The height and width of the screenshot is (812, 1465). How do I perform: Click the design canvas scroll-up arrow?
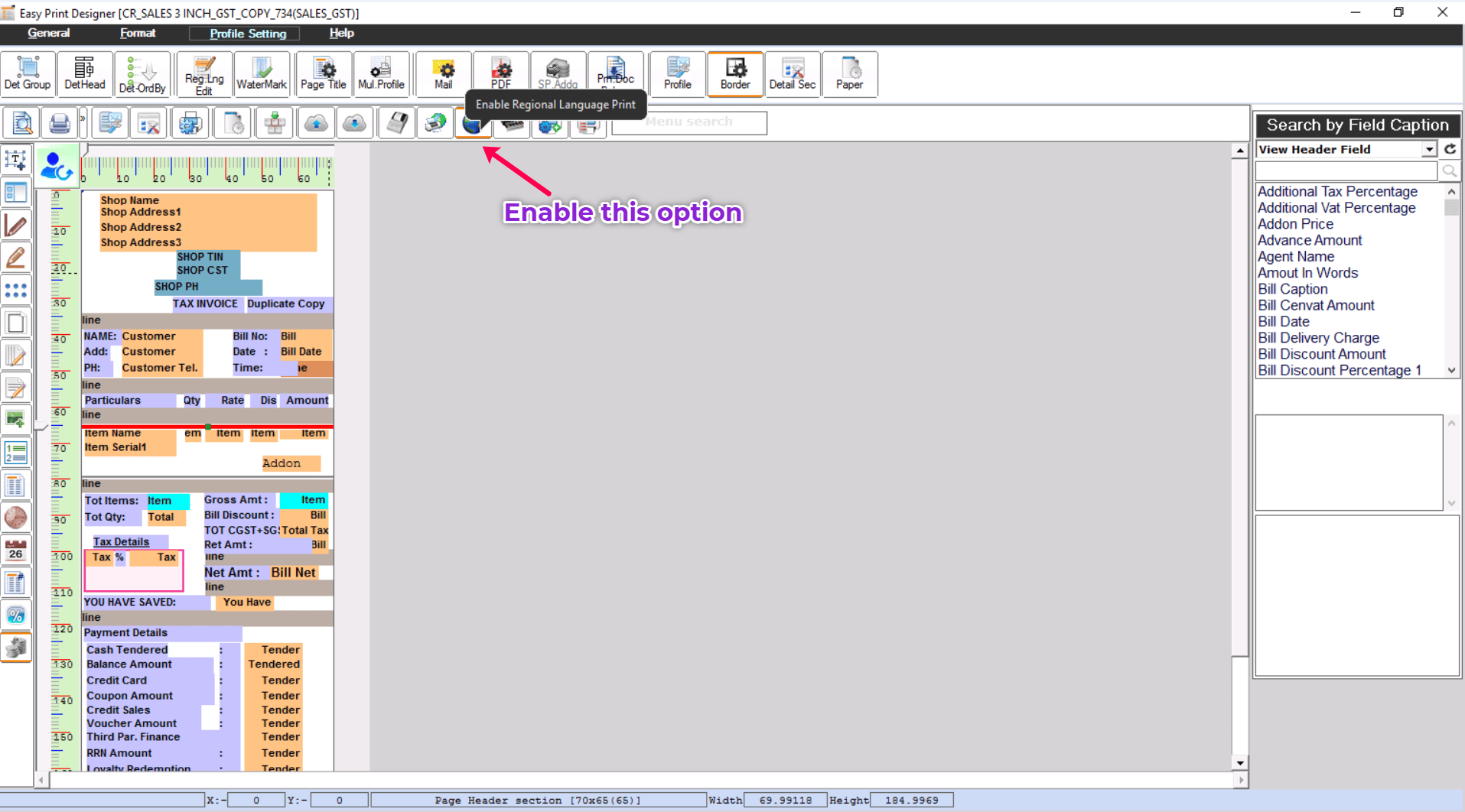coord(1240,151)
